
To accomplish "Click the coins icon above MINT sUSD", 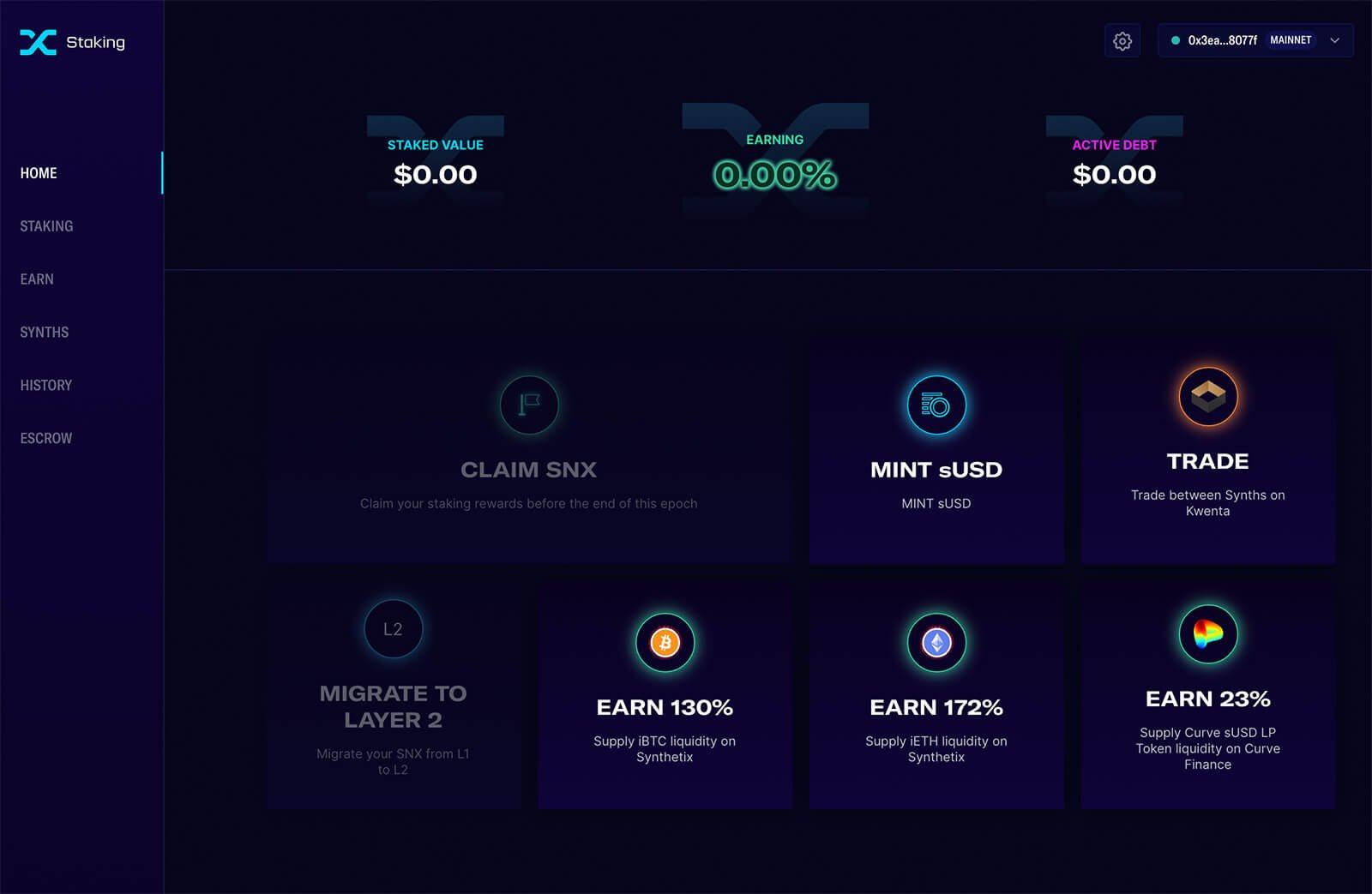I will 936,404.
